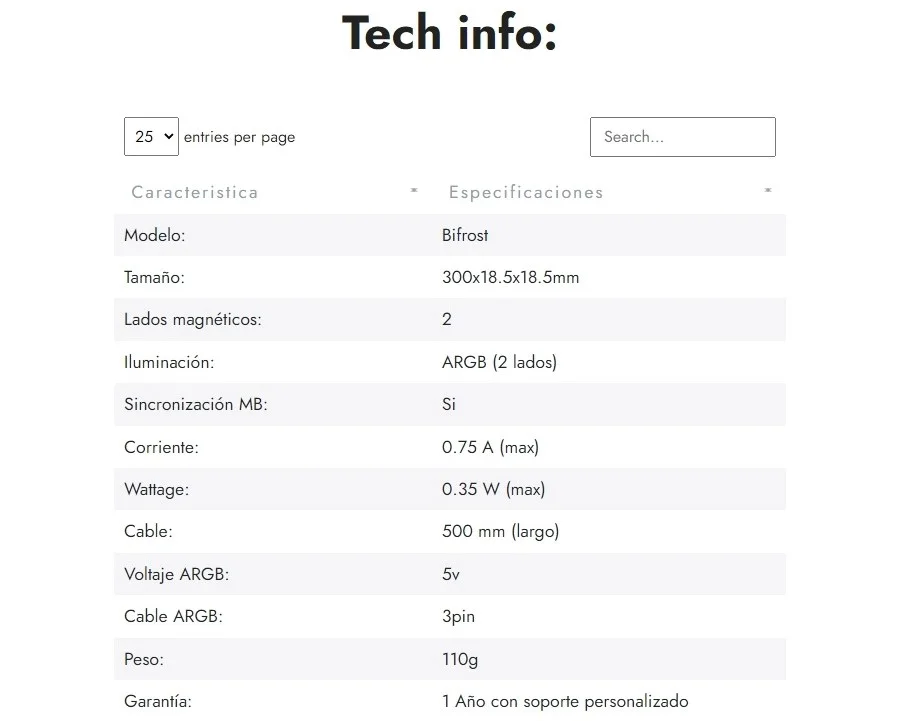Open the entries per page dropdown
Viewport: 900px width, 721px height.
click(151, 137)
